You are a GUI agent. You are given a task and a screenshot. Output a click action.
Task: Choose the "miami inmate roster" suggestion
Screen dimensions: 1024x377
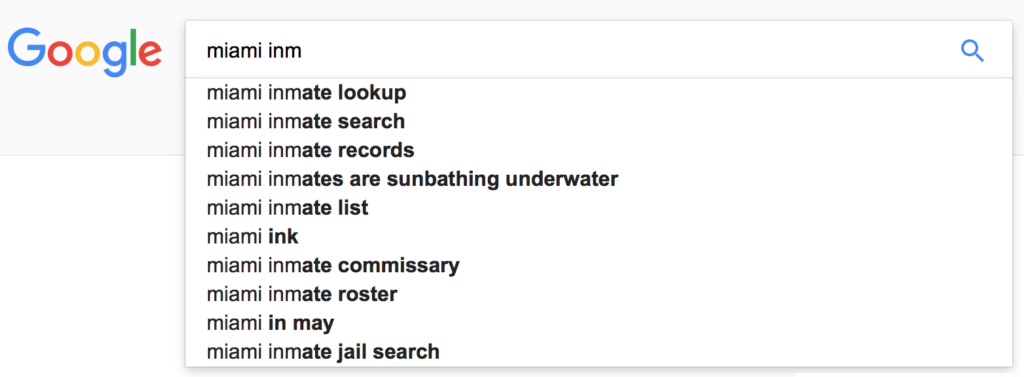click(599, 294)
